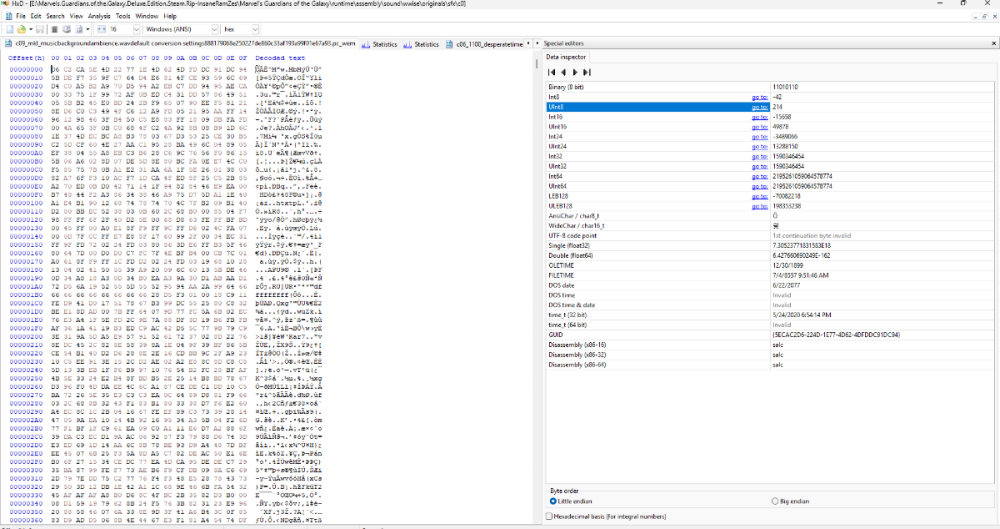The height and width of the screenshot is (529, 1000).
Task: Select the Double (float64) row
Action: coord(770,255)
